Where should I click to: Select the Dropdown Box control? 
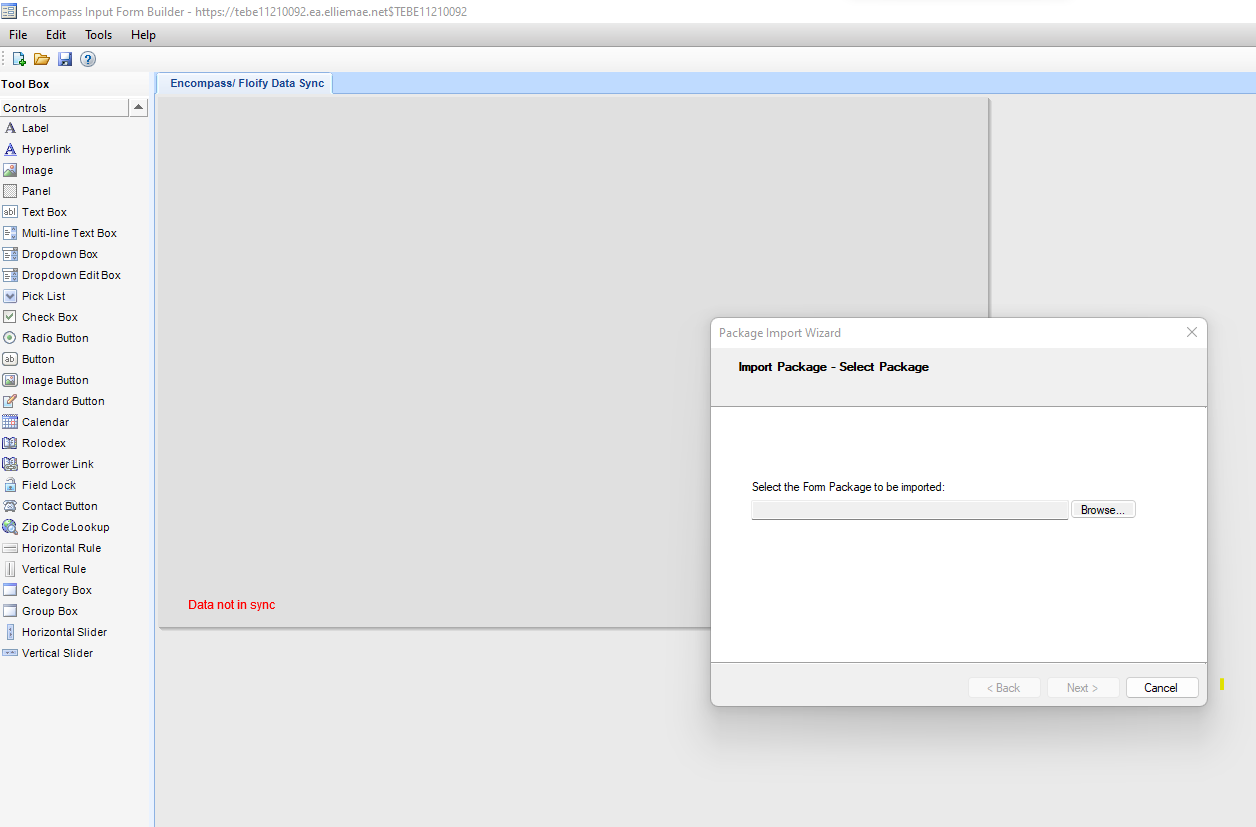(x=59, y=254)
